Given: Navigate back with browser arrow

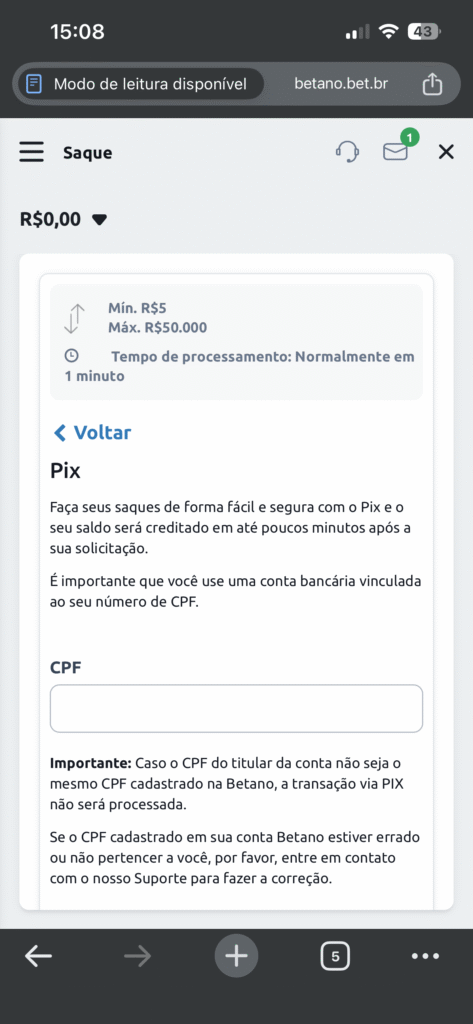Looking at the screenshot, I should click(x=39, y=956).
